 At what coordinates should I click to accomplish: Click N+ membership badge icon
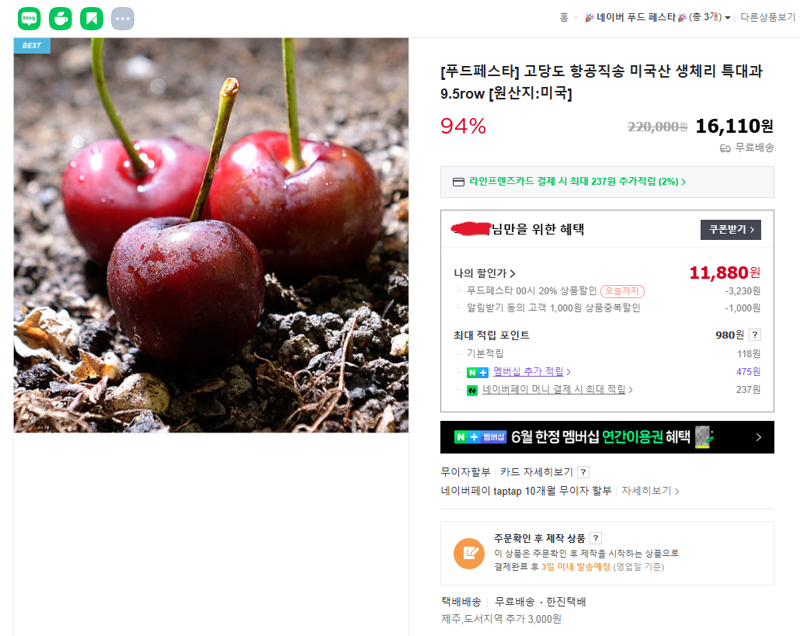pyautogui.click(x=478, y=372)
